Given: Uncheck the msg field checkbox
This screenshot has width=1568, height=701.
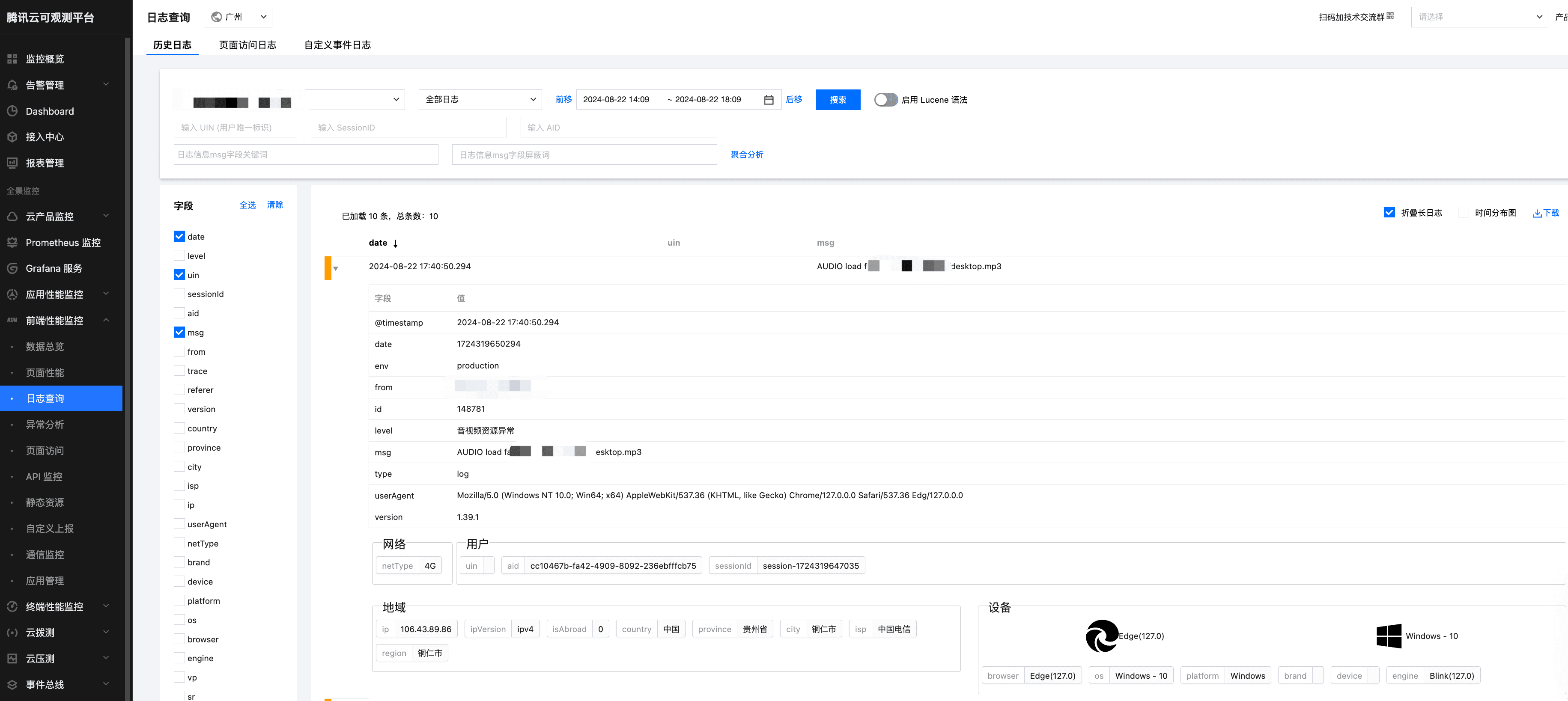Looking at the screenshot, I should tap(179, 332).
